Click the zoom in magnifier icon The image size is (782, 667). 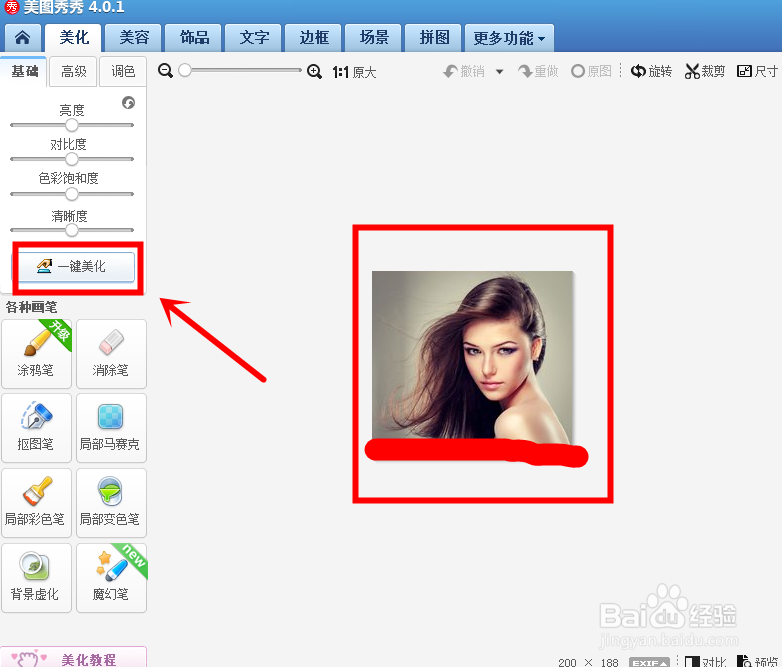coord(314,71)
